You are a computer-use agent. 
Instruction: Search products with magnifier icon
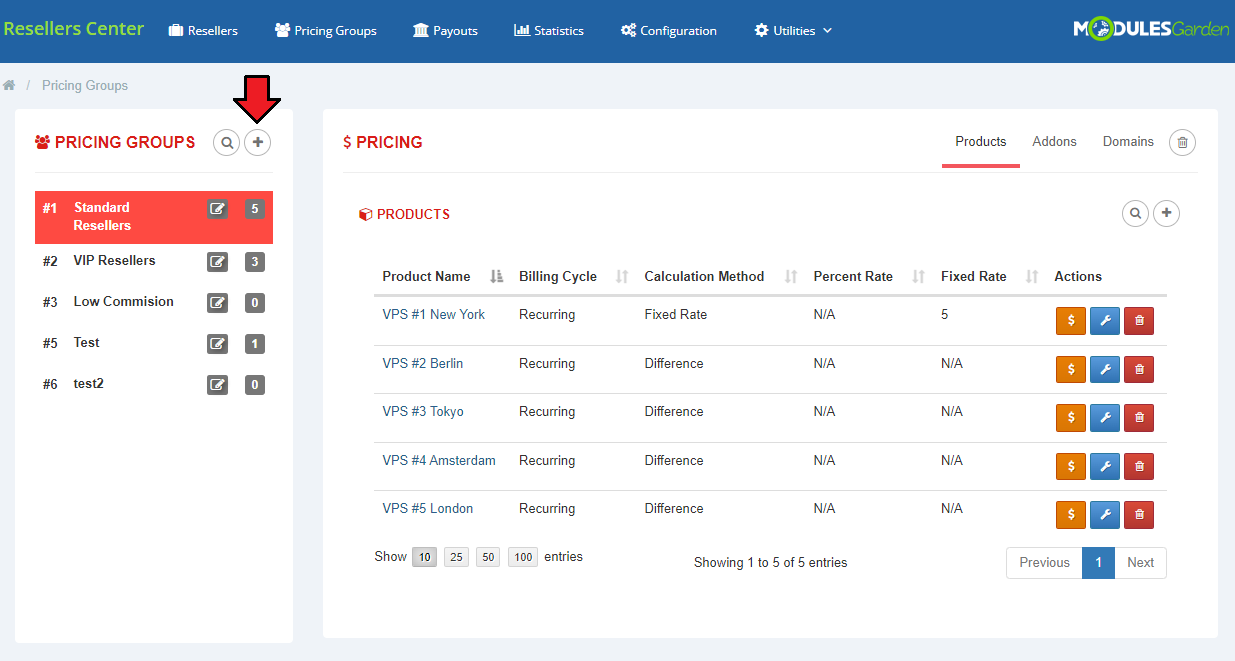coord(1135,213)
